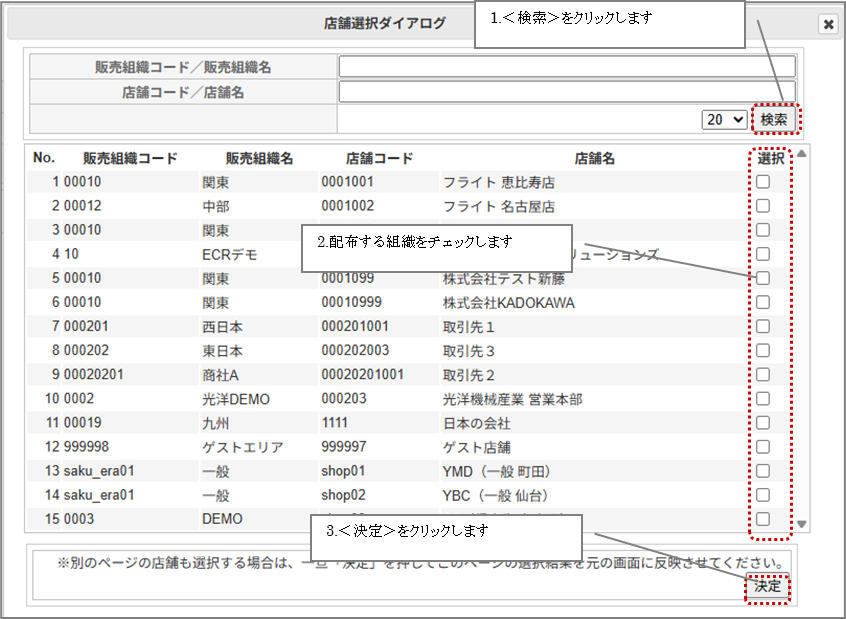Click the 店舗名 column header
The width and height of the screenshot is (846, 619).
click(594, 158)
